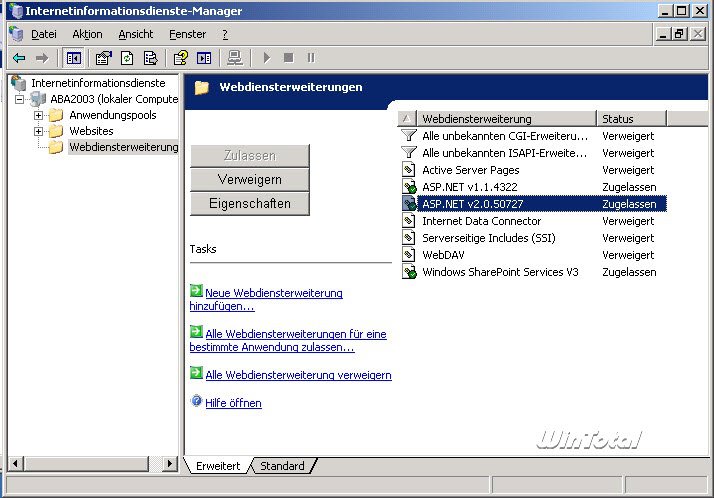Select Windows SharePoint Services V3 entry
Viewport: 714px width, 498px height.
coord(500,272)
